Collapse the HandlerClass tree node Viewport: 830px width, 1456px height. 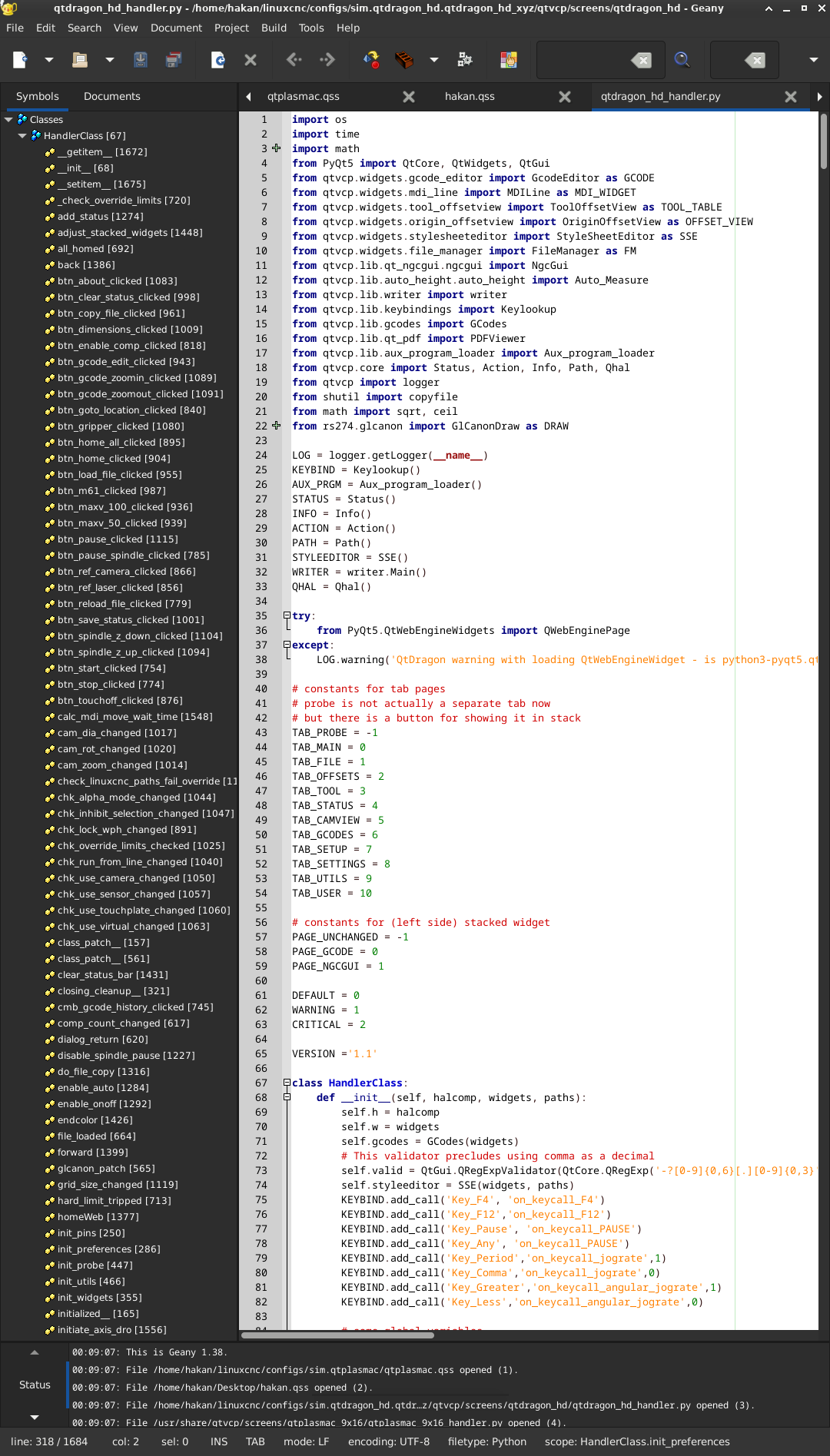click(x=22, y=136)
